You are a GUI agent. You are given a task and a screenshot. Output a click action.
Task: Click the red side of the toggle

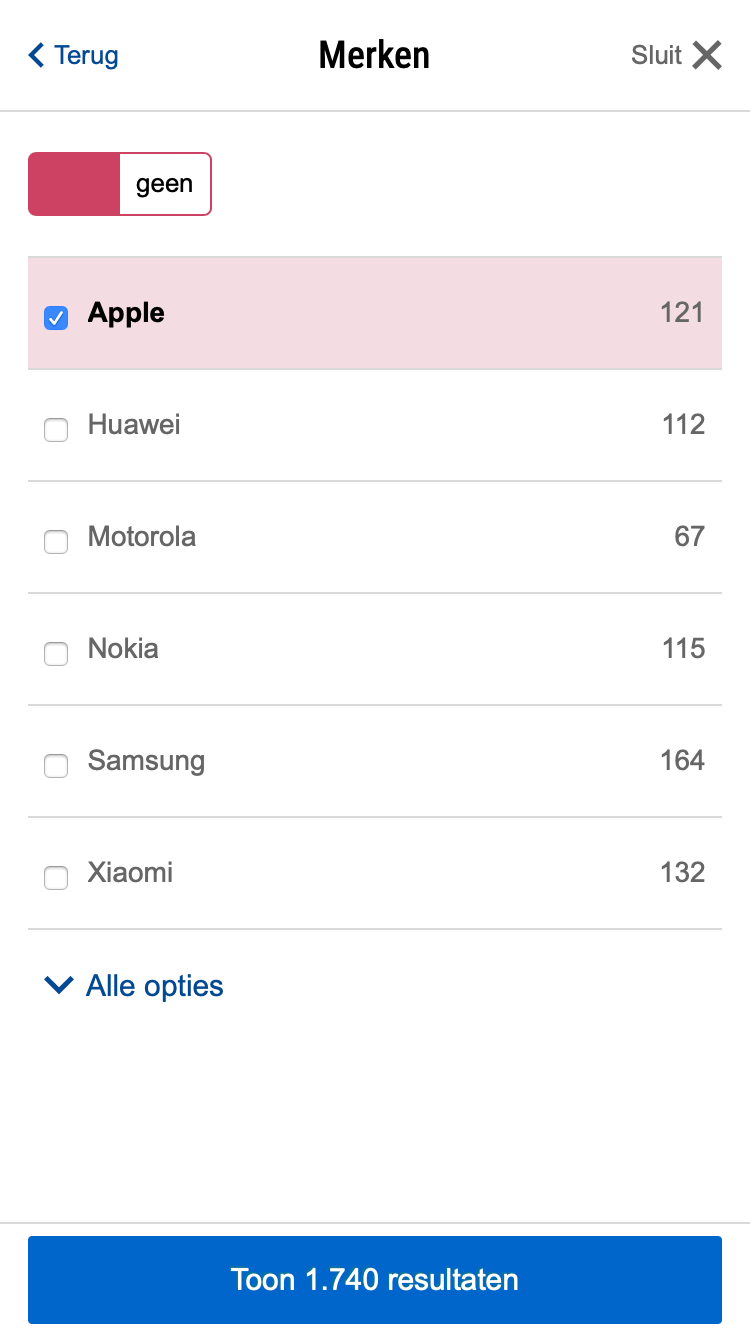click(74, 184)
